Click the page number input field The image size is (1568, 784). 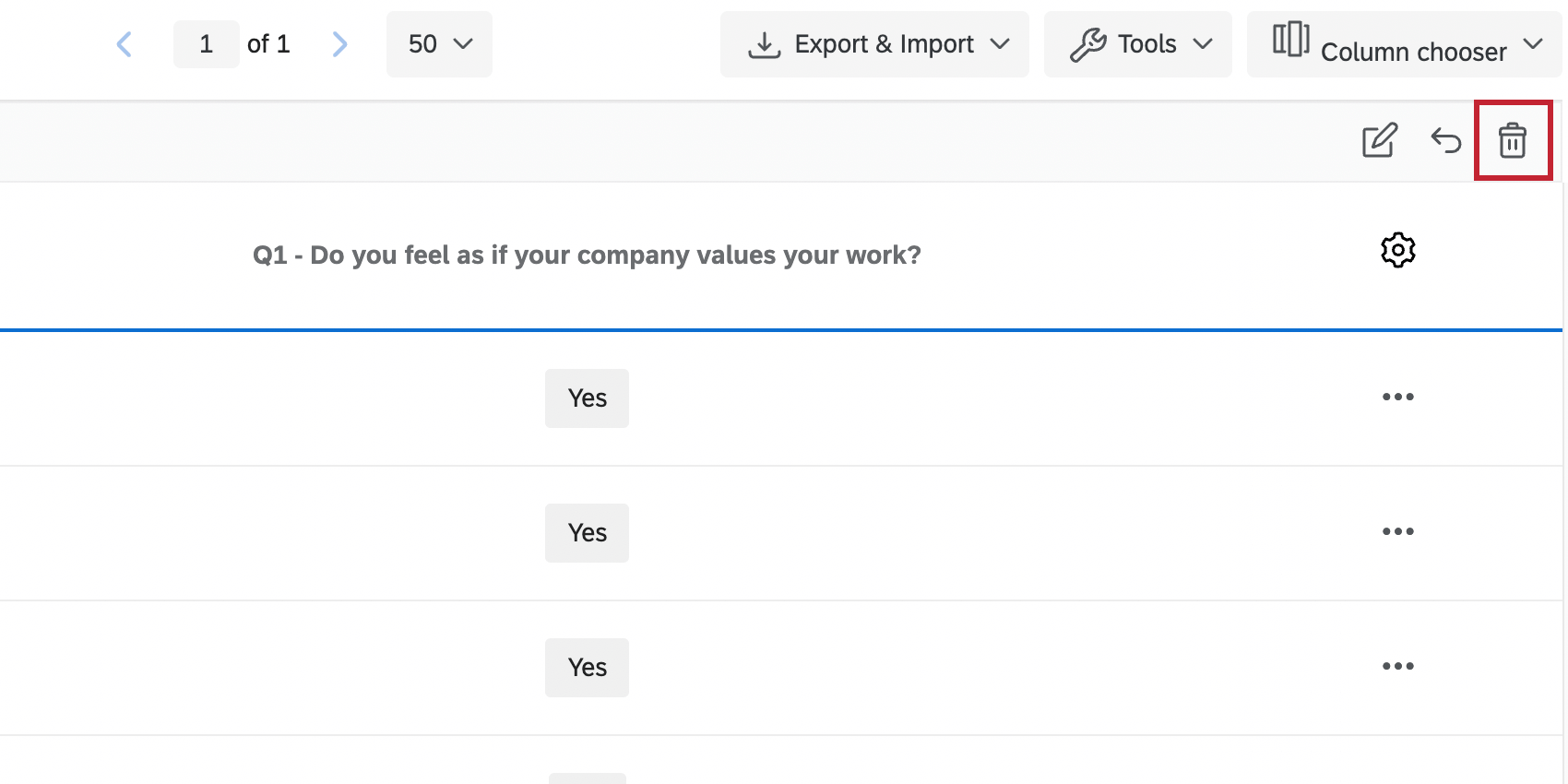[x=207, y=44]
